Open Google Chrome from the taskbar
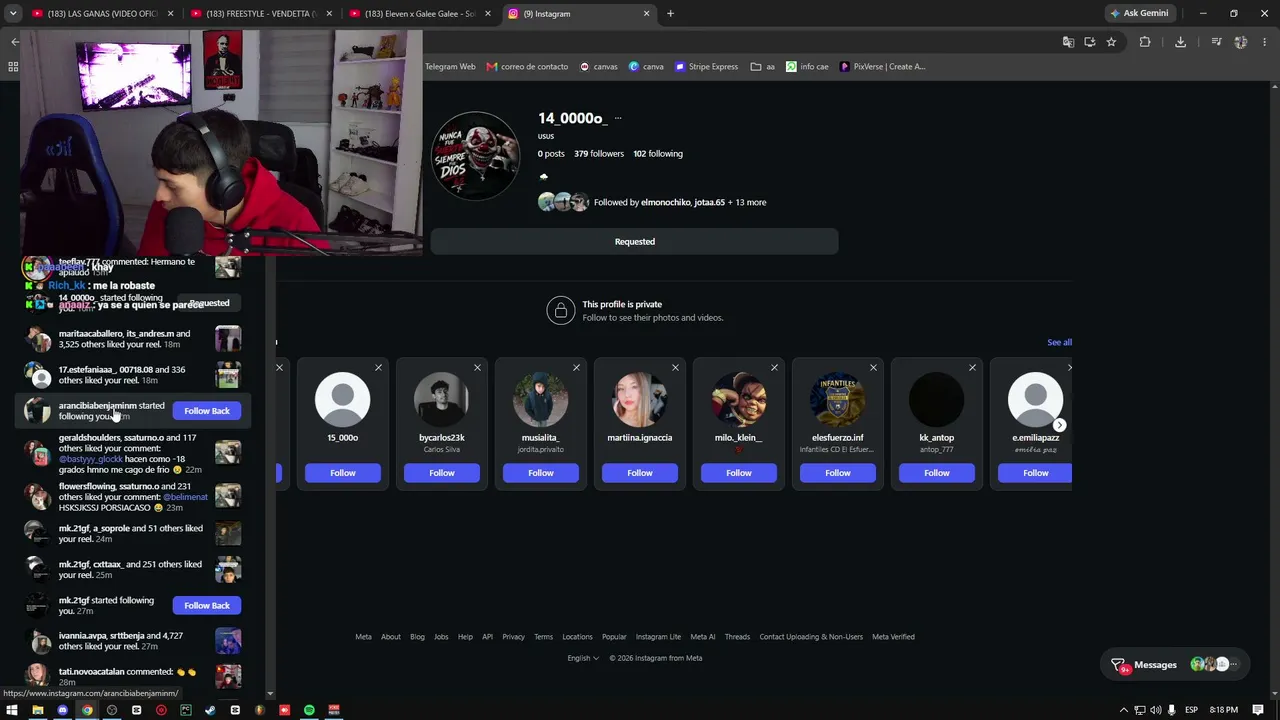 pos(87,710)
